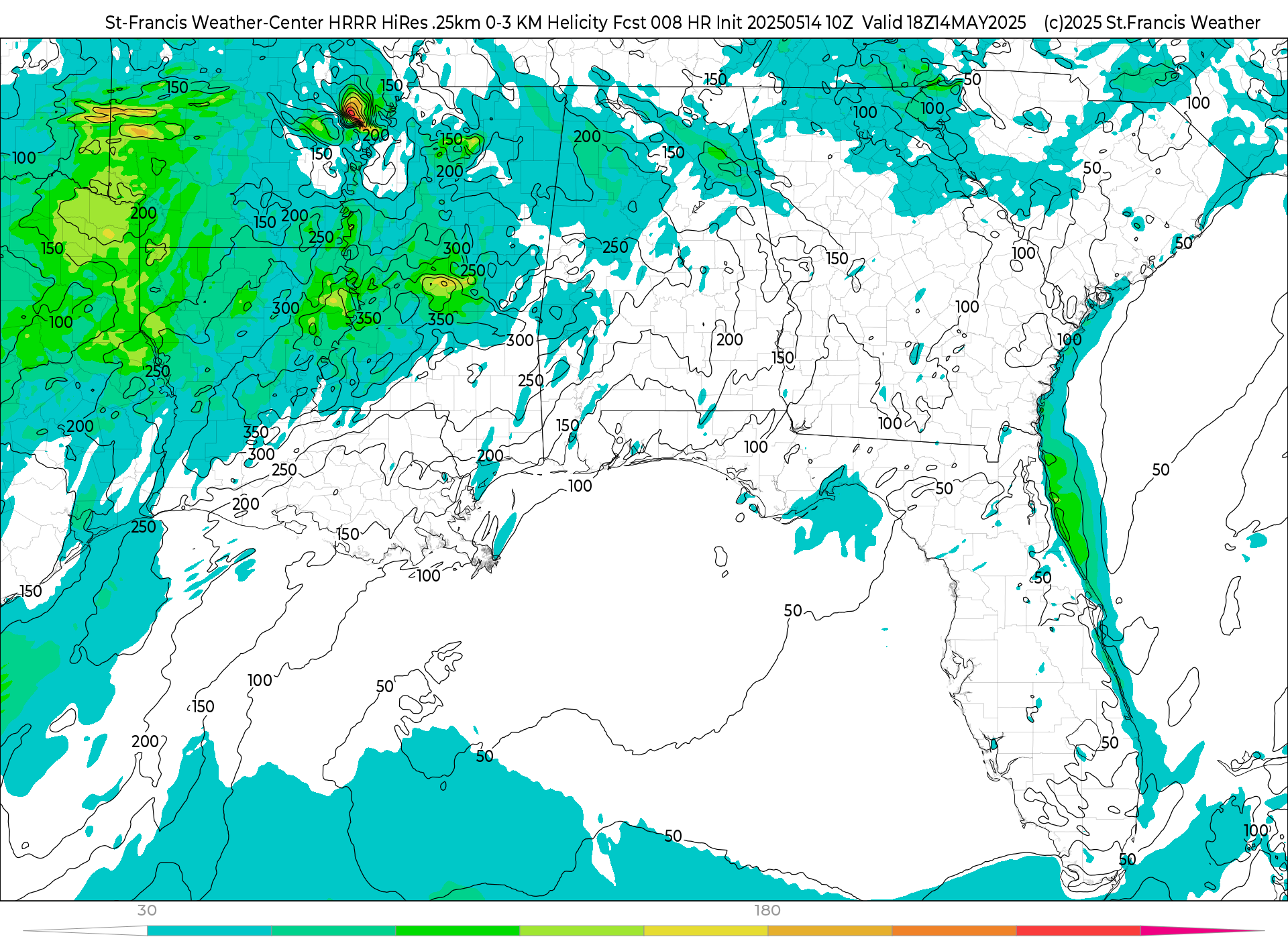
Task: Click the "St-Francis Weather-Center" title text
Action: [x=214, y=23]
